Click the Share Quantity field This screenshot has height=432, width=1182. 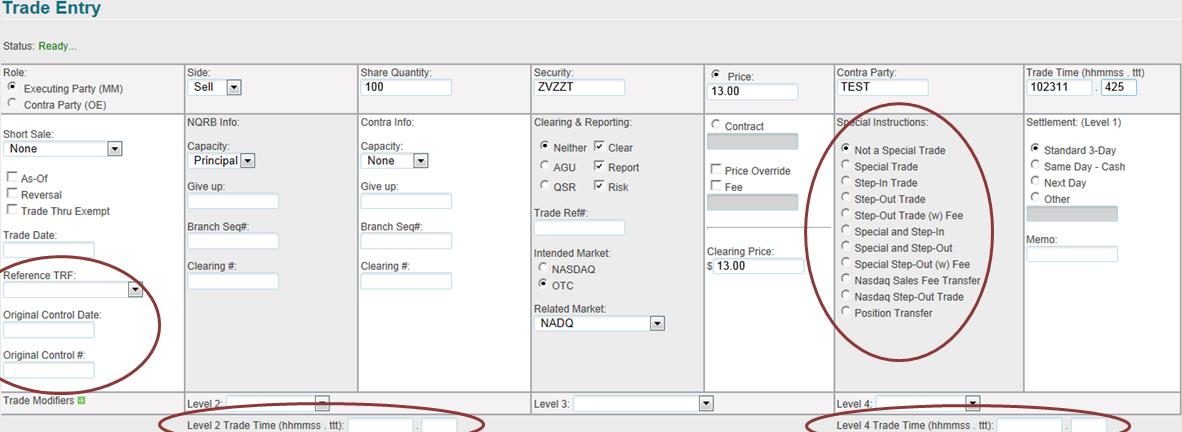click(406, 87)
